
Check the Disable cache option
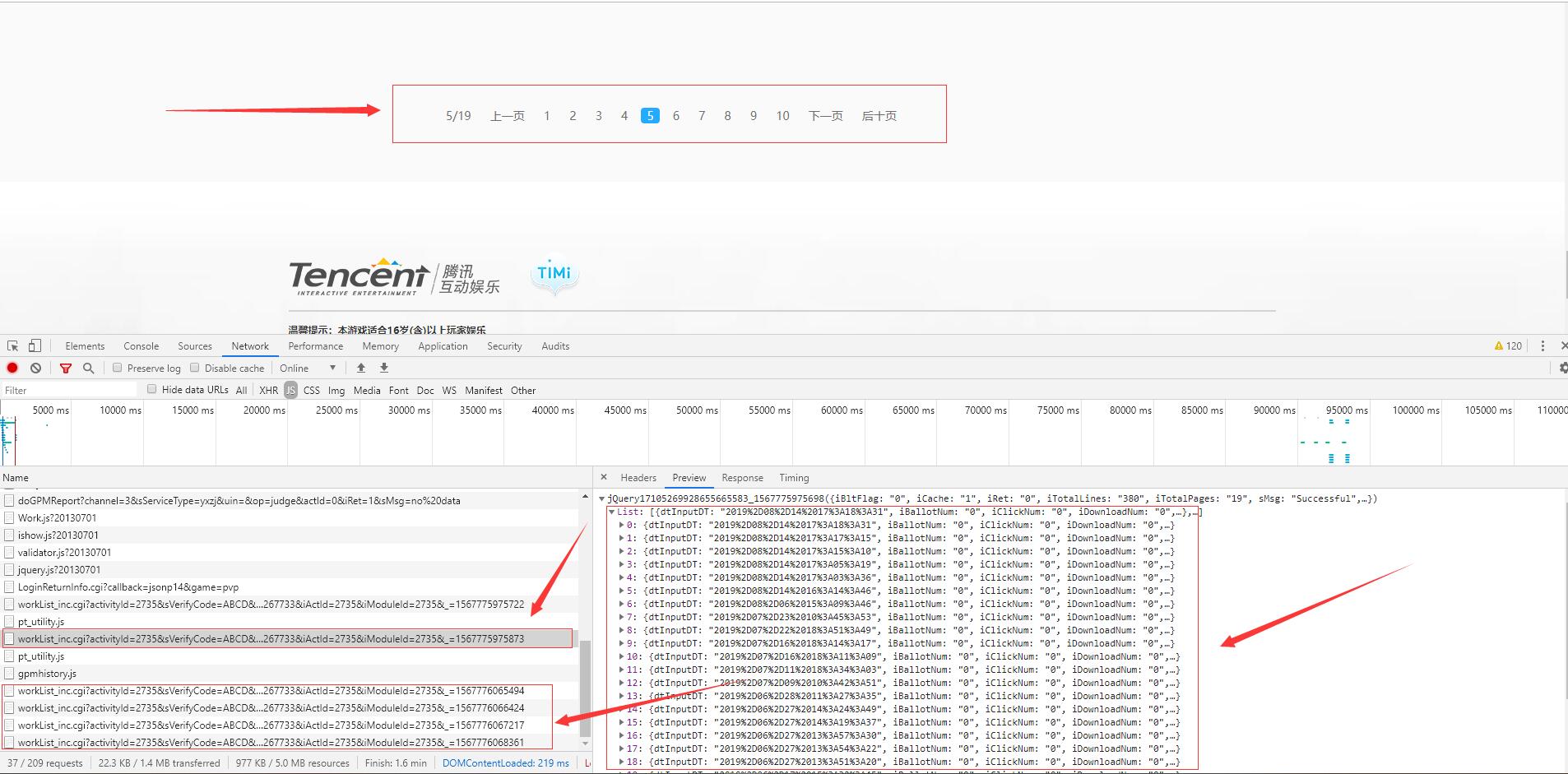(x=195, y=368)
